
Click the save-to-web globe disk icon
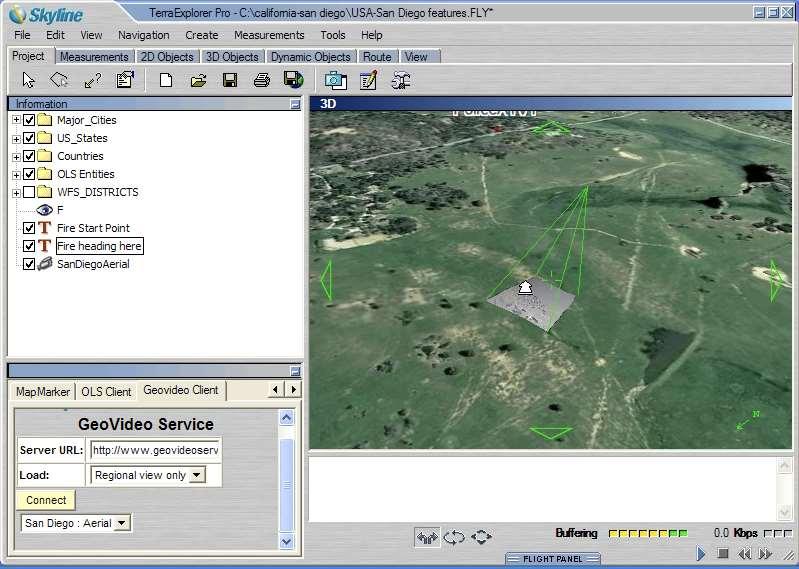pyautogui.click(x=294, y=79)
